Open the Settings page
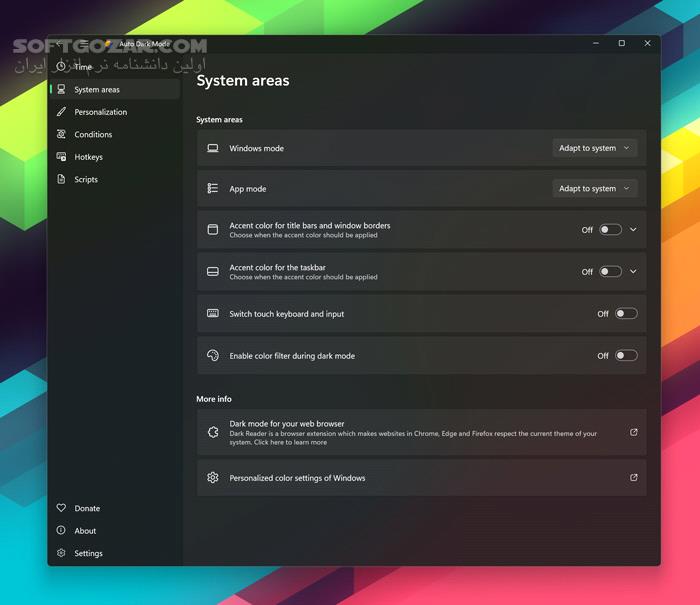 (x=116, y=553)
